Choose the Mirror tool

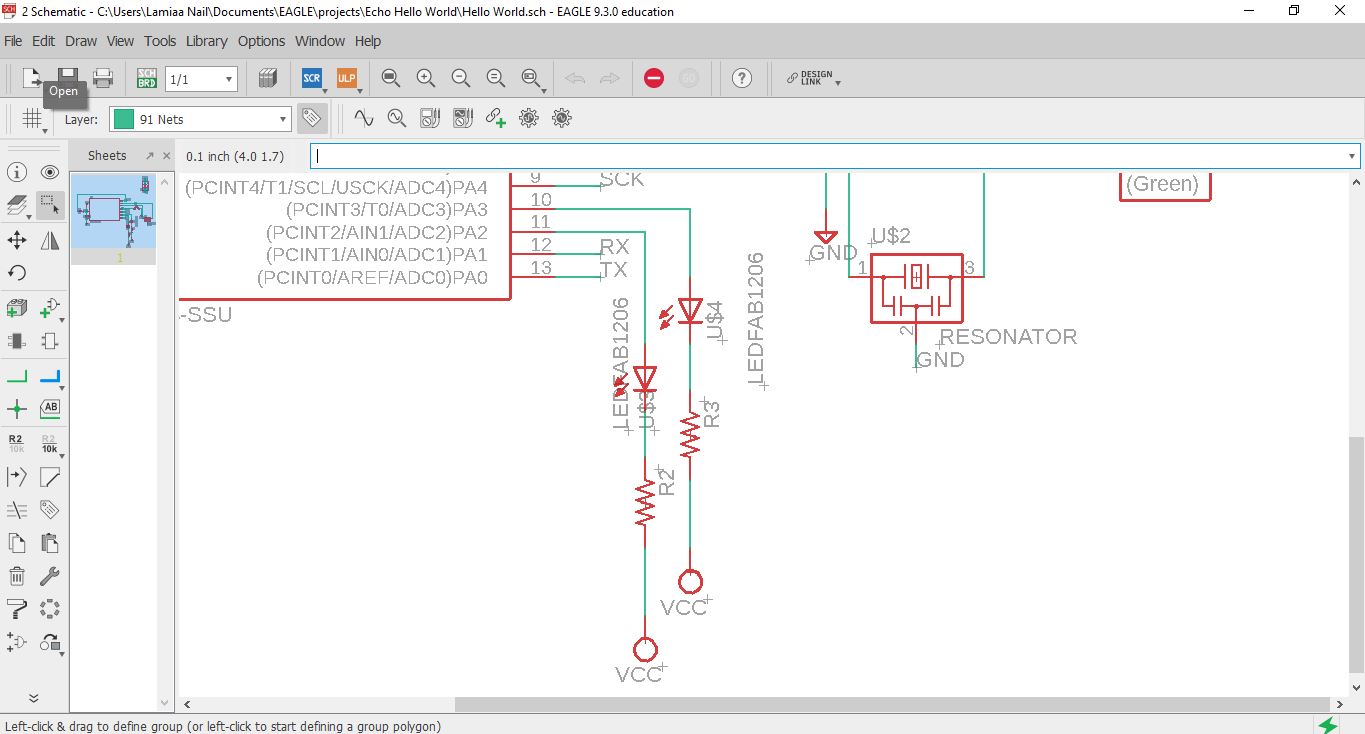pyautogui.click(x=50, y=239)
